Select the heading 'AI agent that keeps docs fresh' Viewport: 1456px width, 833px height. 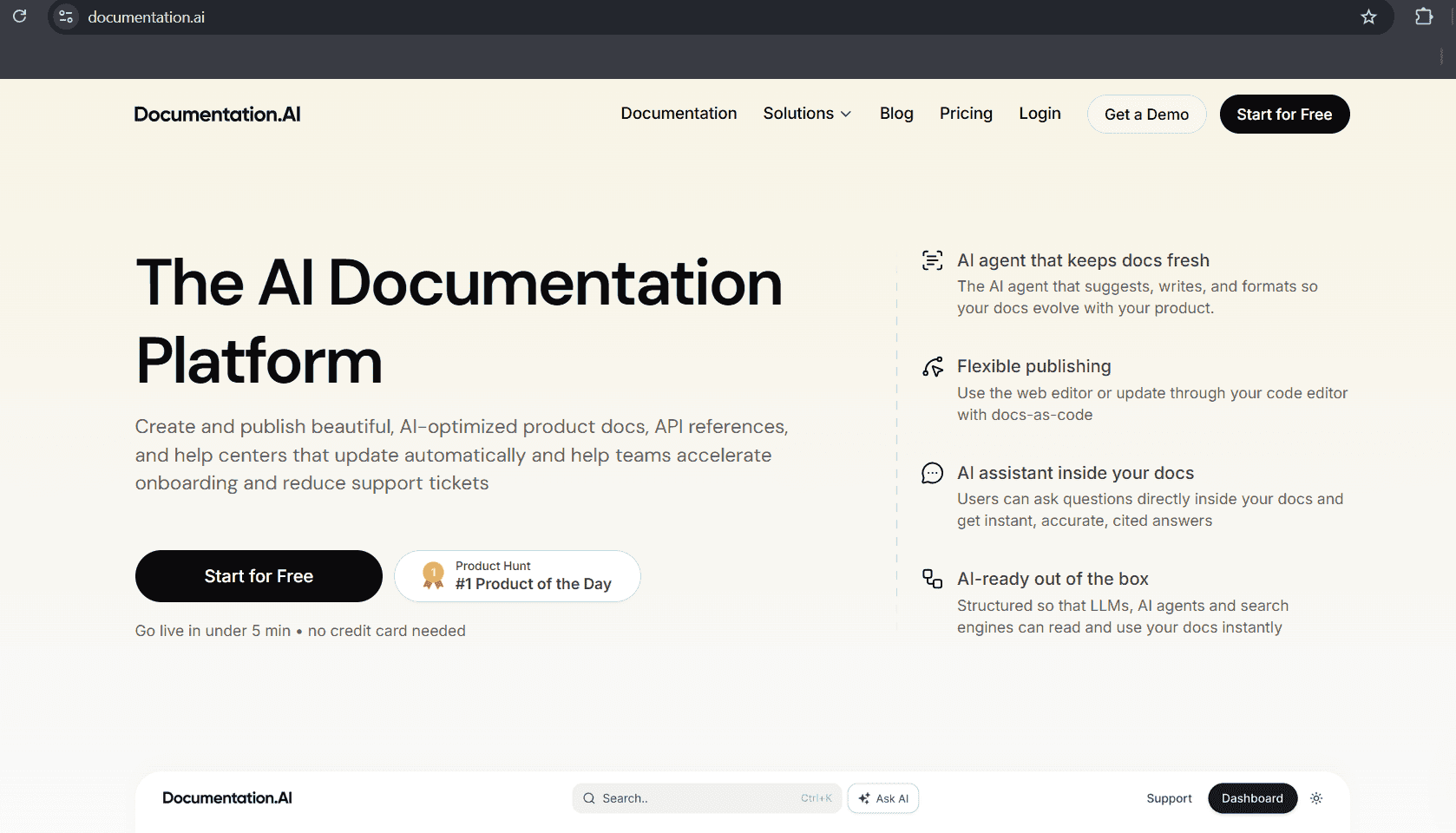[x=1083, y=260]
